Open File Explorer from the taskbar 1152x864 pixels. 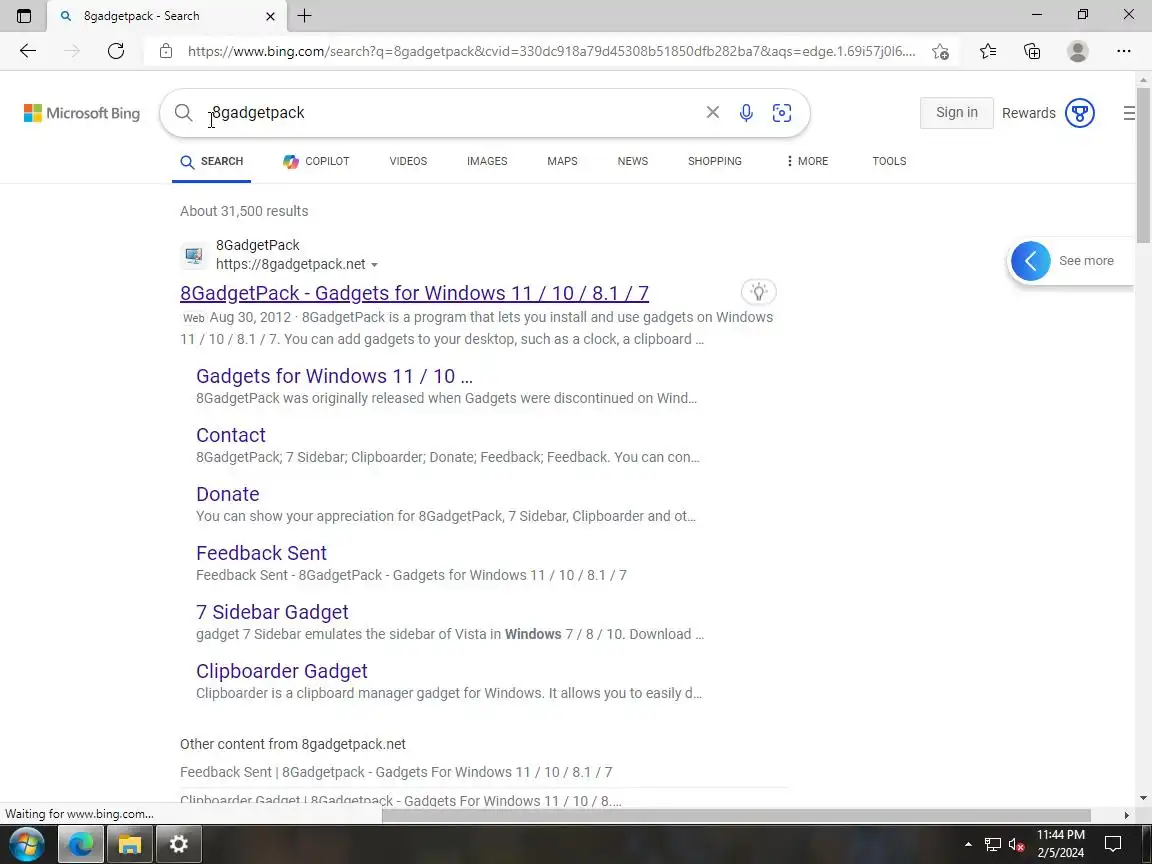coord(129,844)
